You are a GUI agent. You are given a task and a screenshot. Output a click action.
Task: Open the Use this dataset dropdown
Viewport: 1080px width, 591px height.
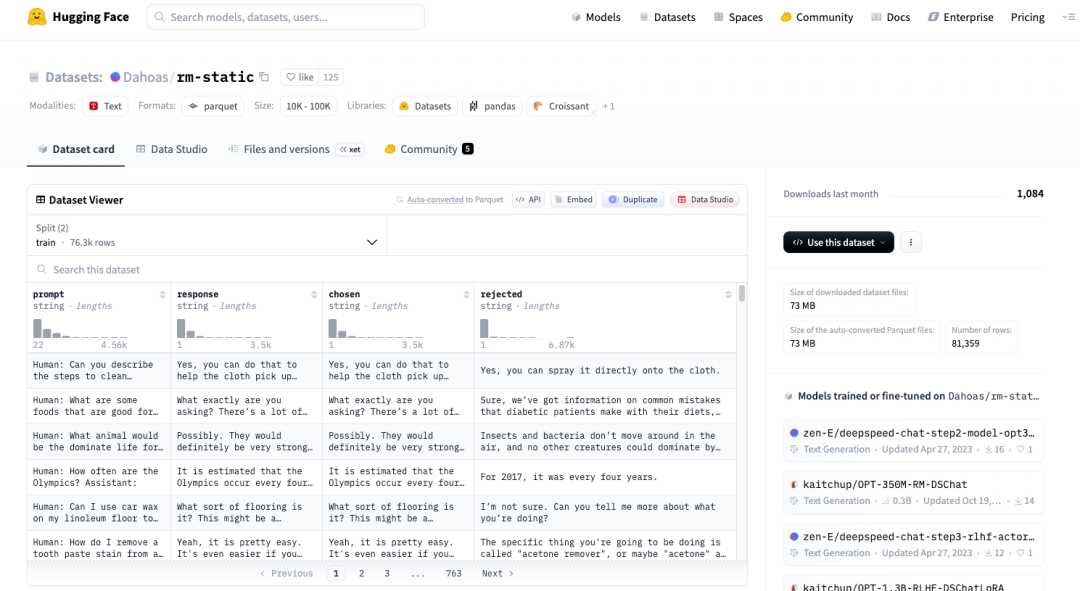[838, 242]
